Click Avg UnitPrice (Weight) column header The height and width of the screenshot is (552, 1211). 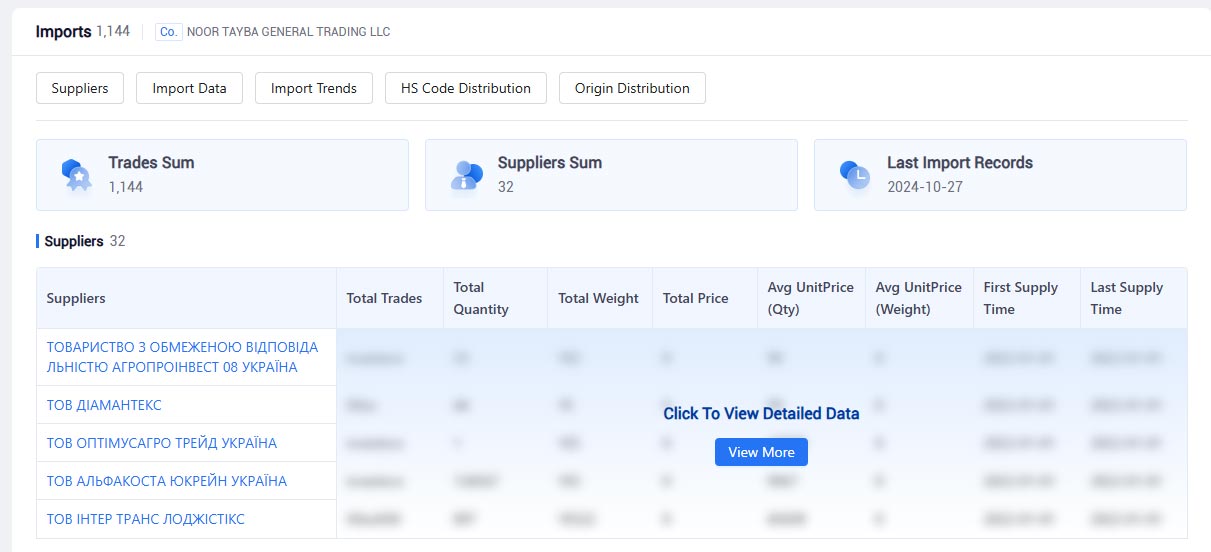[x=919, y=298]
